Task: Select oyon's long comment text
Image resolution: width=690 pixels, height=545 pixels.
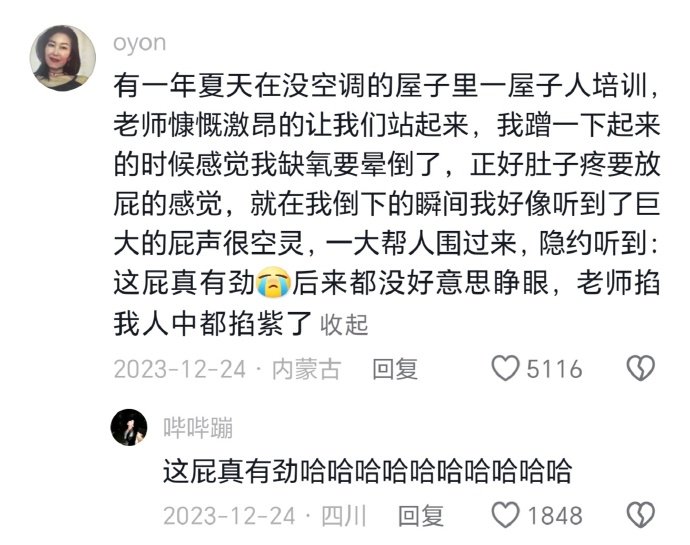Action: (387, 204)
